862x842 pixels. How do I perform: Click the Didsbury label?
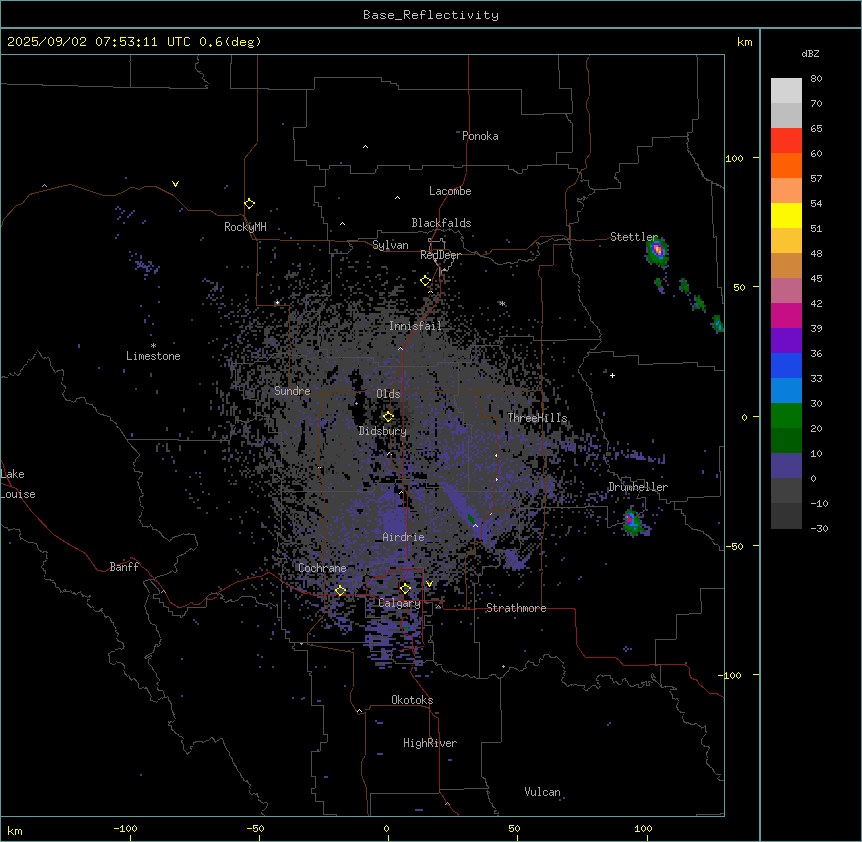point(383,431)
